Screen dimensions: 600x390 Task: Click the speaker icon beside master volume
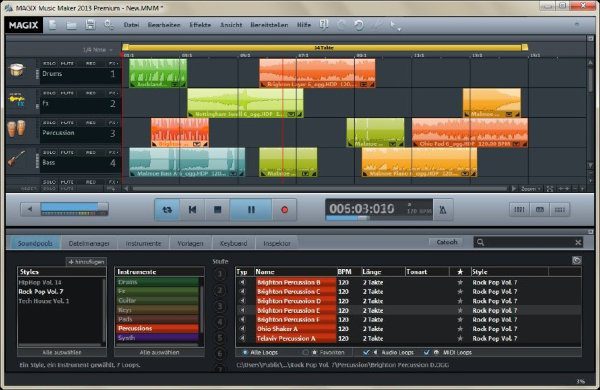30,209
